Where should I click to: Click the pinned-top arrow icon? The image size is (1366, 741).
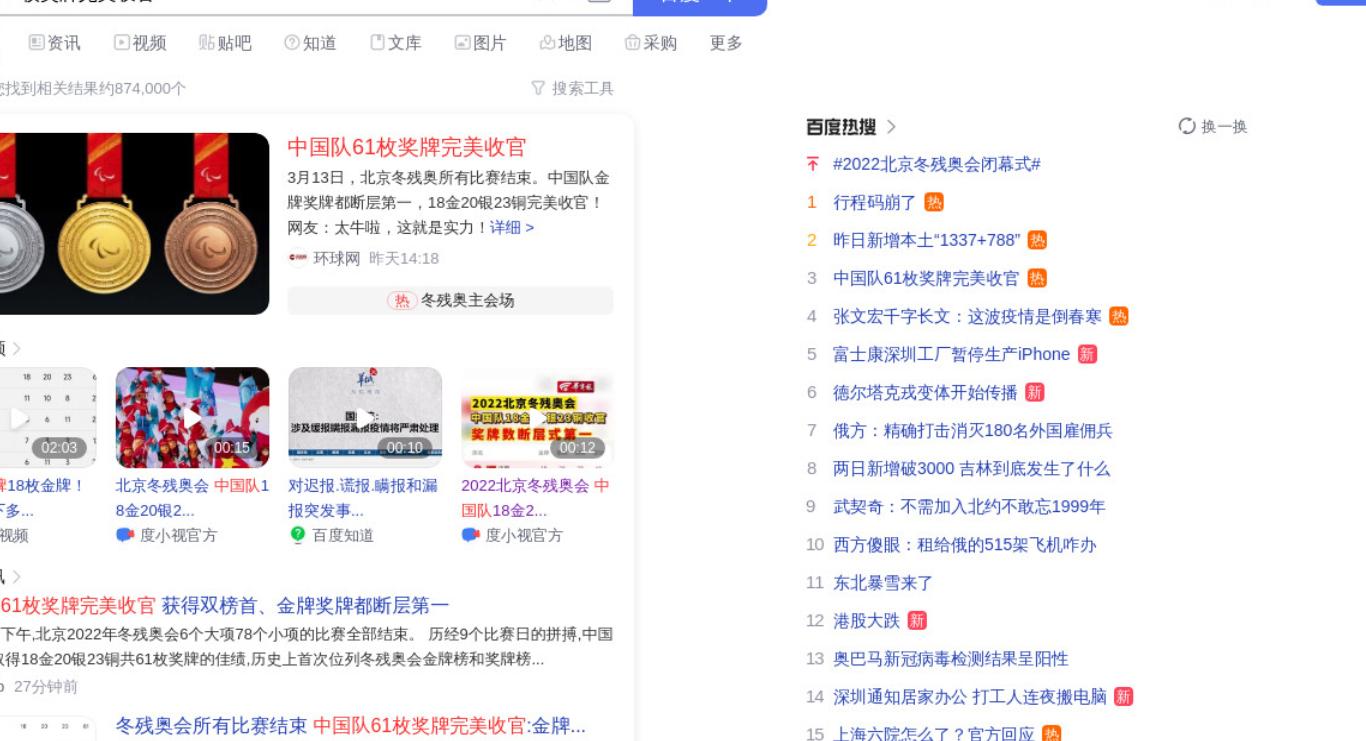813,165
